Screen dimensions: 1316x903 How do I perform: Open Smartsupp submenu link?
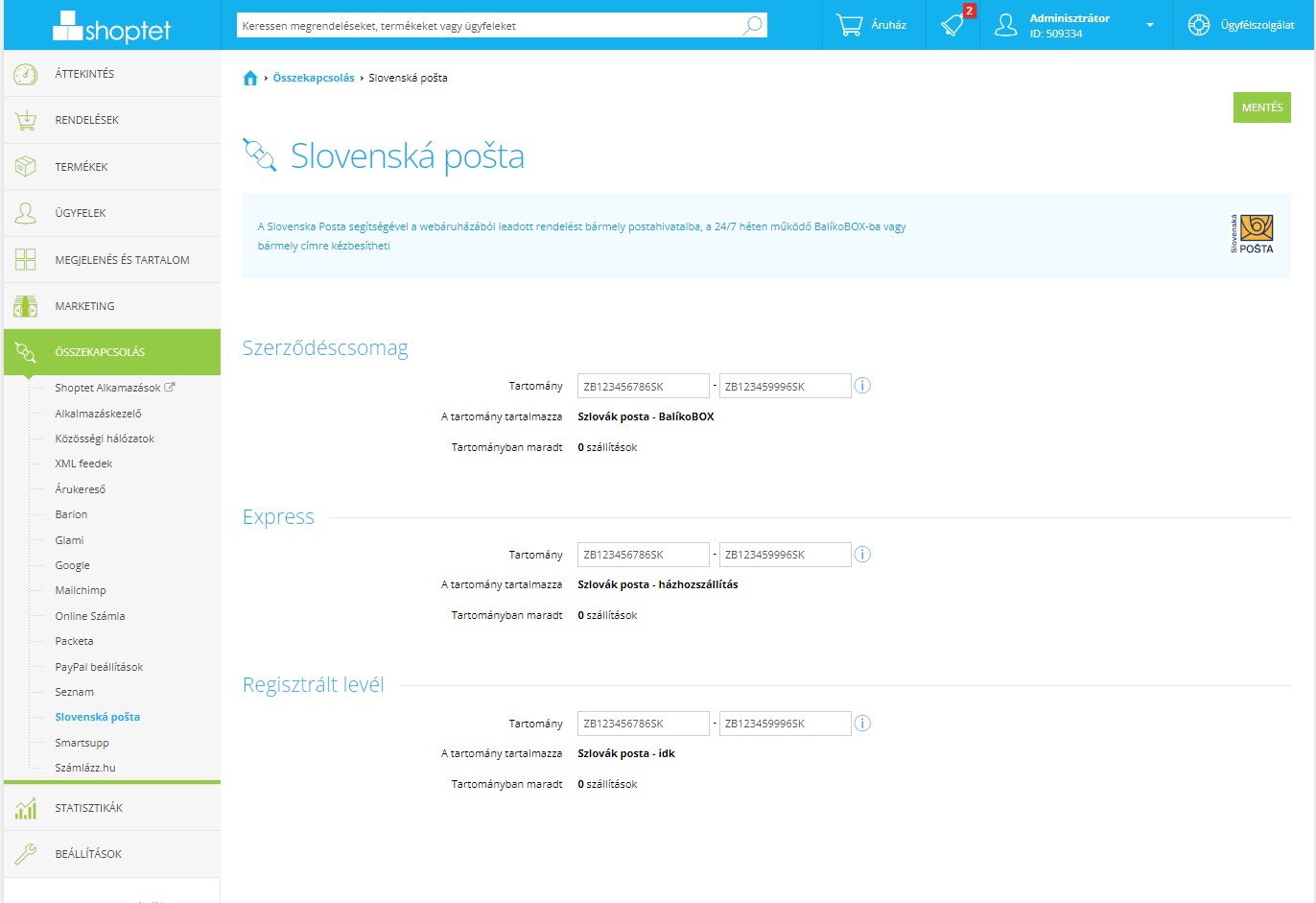(82, 743)
